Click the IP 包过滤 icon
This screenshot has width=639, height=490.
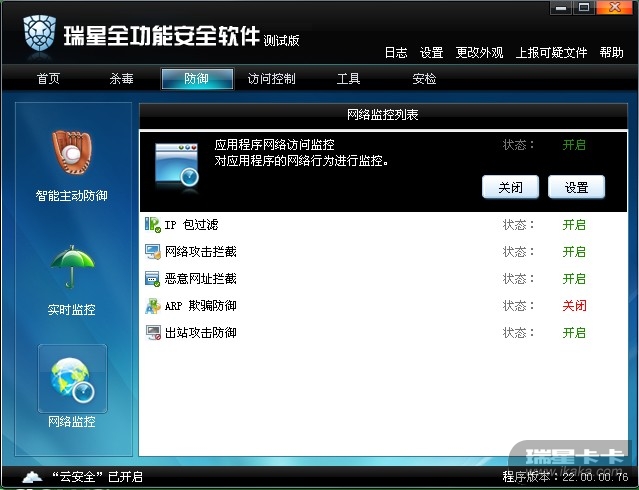pos(153,225)
